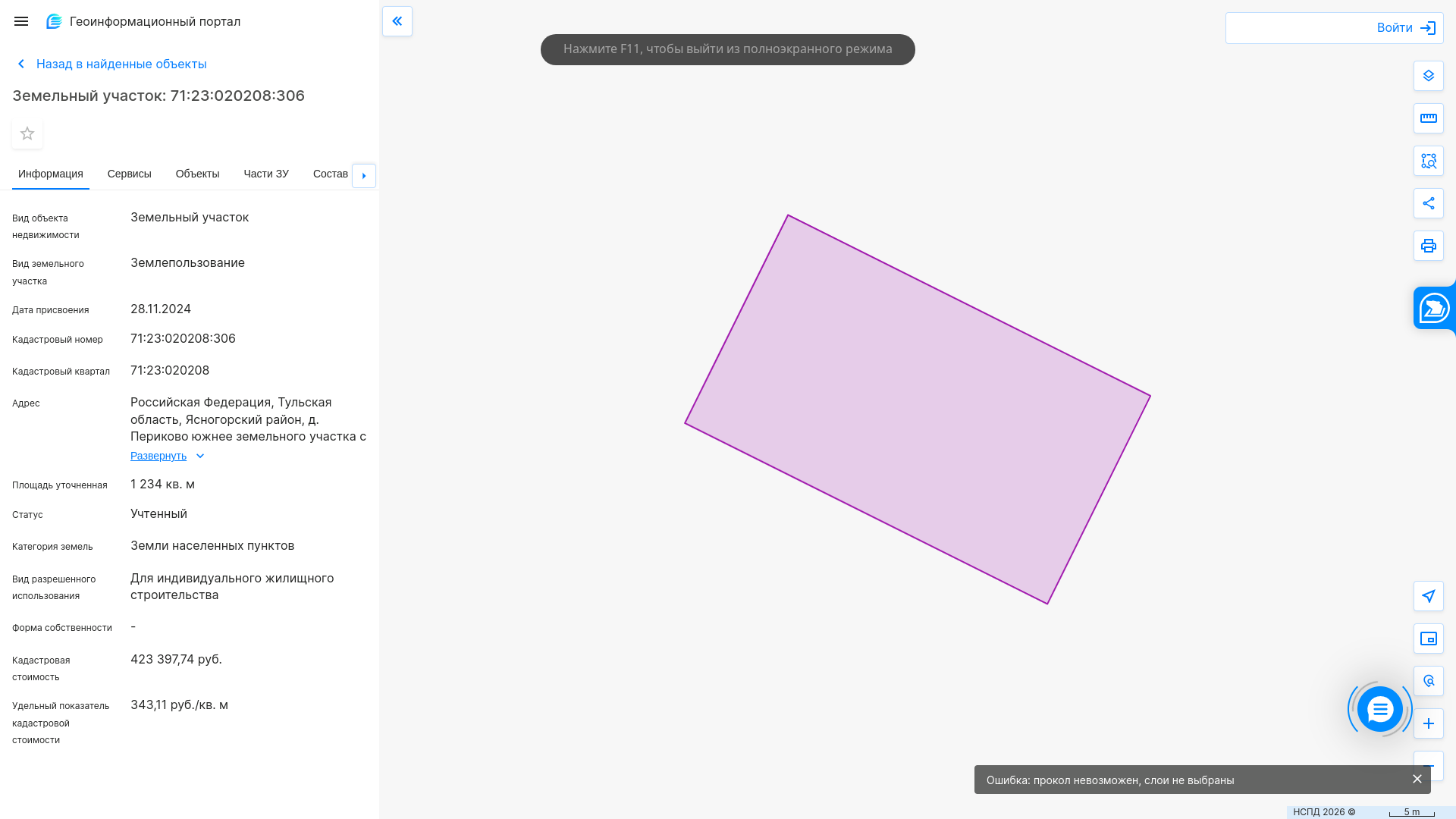The width and height of the screenshot is (1456, 819).
Task: Print the map
Action: coord(1429,246)
